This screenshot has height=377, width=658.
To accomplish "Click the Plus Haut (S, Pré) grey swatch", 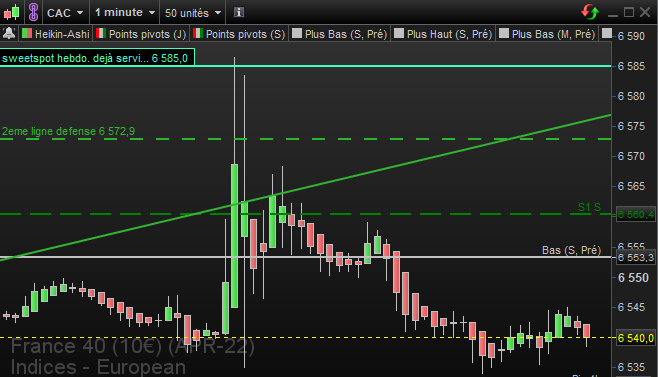I will pyautogui.click(x=399, y=33).
